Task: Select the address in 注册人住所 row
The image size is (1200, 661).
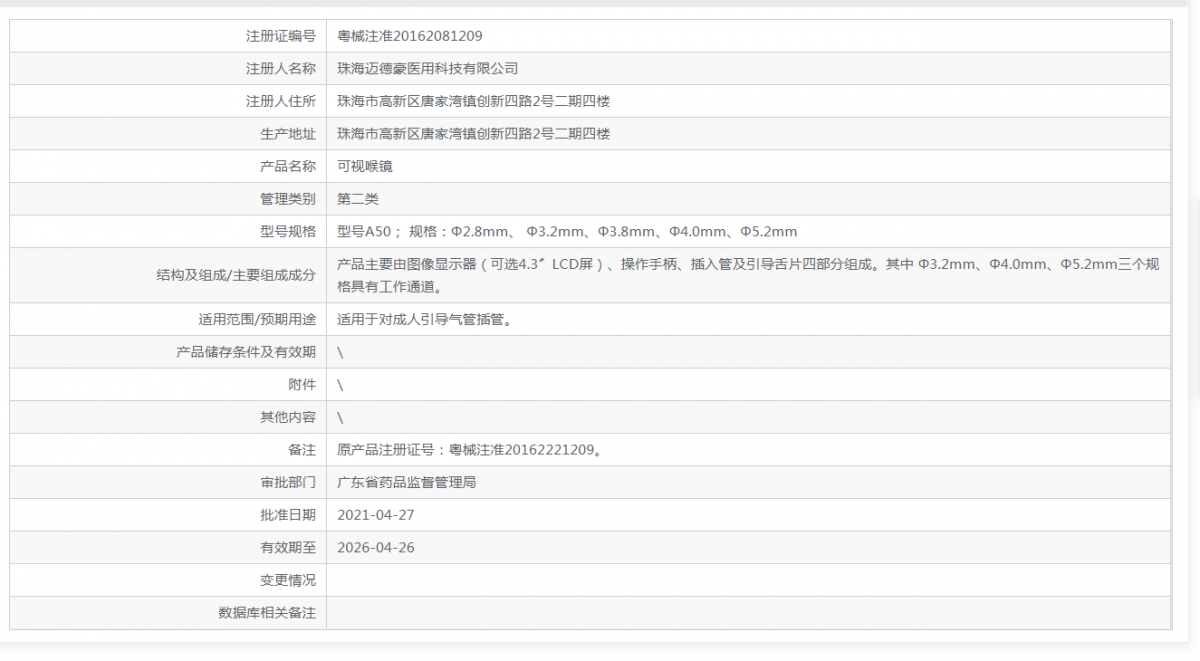Action: pyautogui.click(x=474, y=101)
